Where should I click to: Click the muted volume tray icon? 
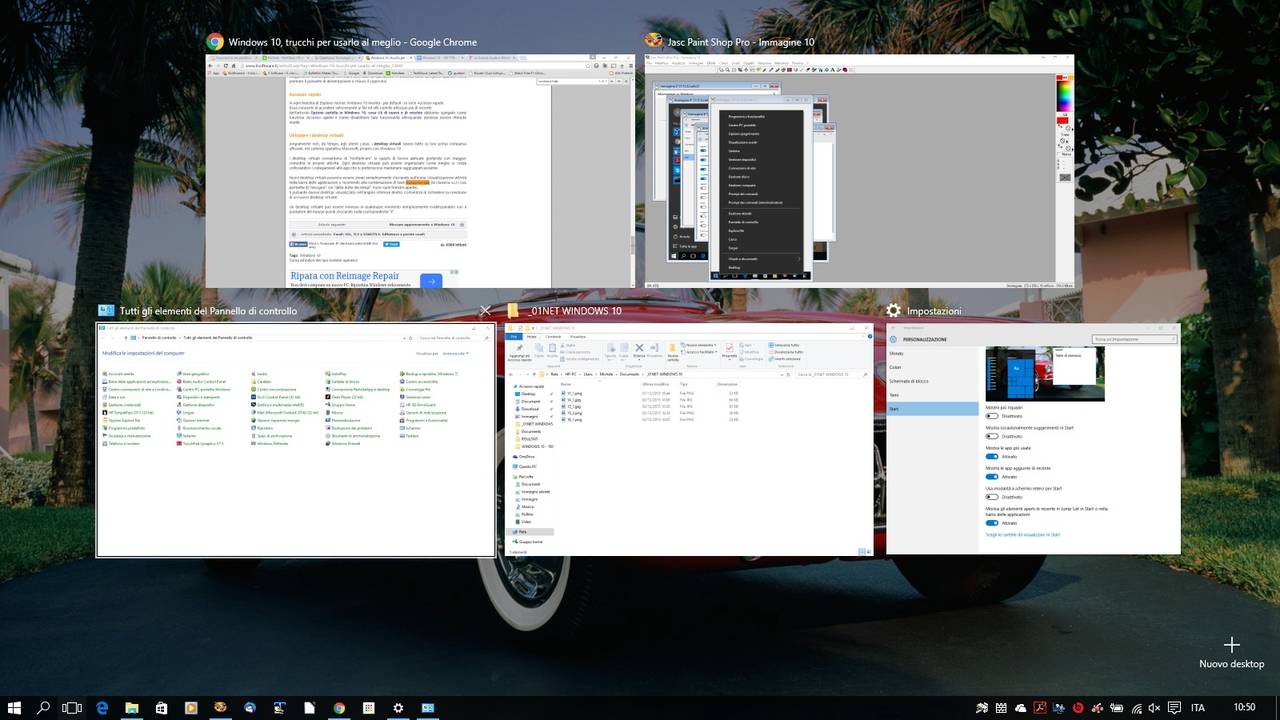coord(1154,707)
